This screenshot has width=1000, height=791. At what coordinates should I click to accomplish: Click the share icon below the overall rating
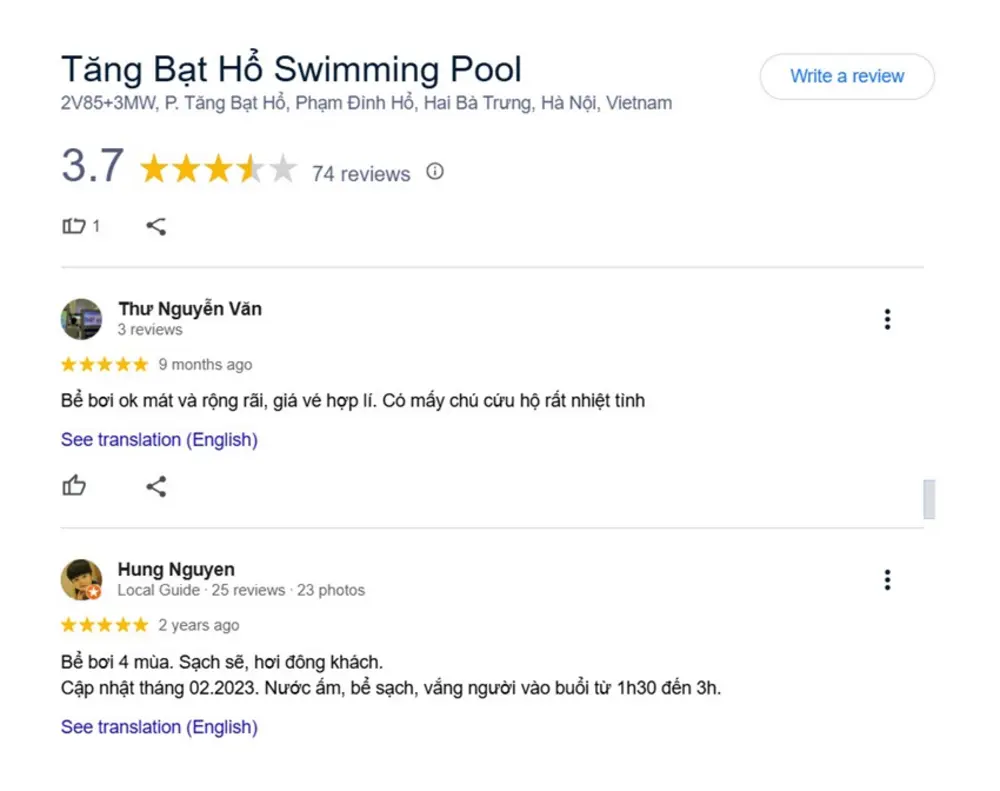pos(156,226)
